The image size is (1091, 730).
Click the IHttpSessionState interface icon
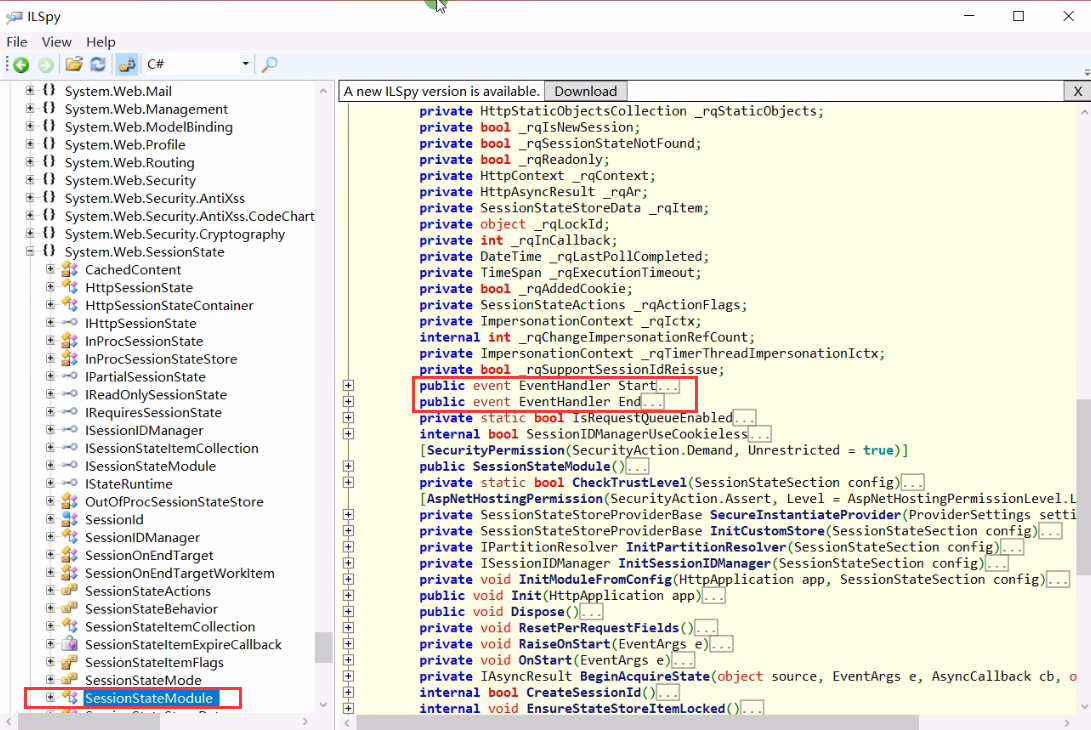point(69,323)
